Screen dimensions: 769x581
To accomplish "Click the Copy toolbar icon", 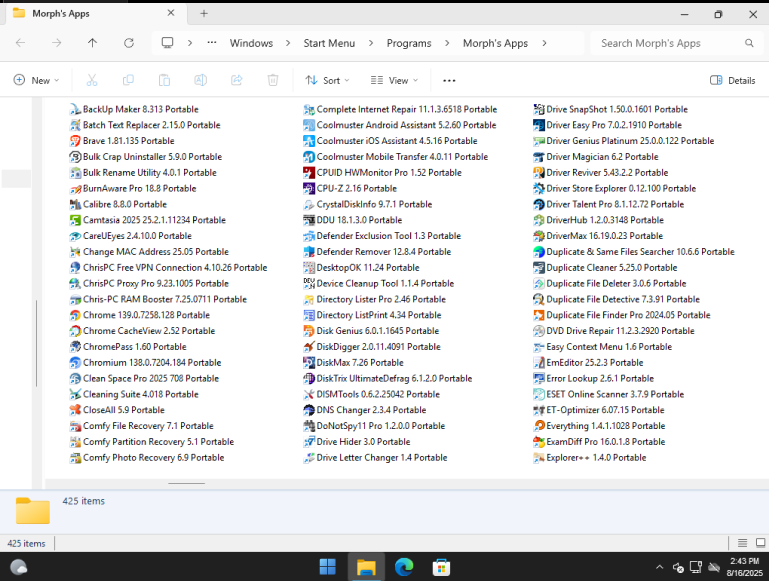I will pyautogui.click(x=128, y=80).
